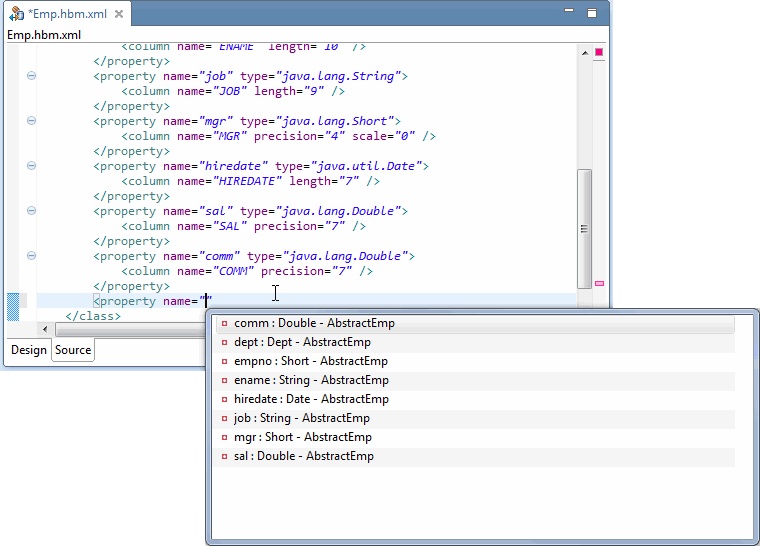Switch to the Design tab
The height and width of the screenshot is (546, 760).
click(29, 350)
